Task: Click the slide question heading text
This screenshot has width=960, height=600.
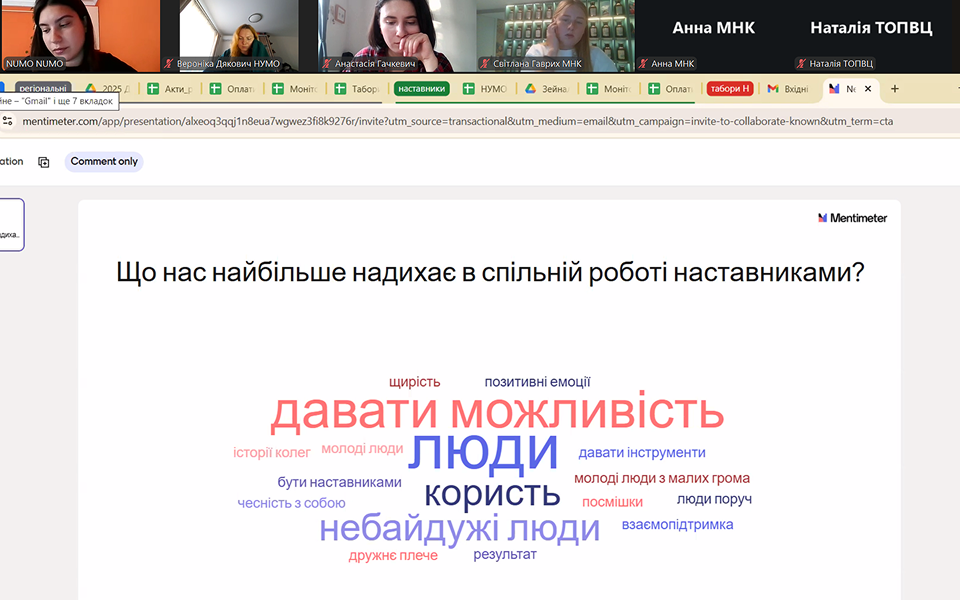Action: [x=490, y=272]
